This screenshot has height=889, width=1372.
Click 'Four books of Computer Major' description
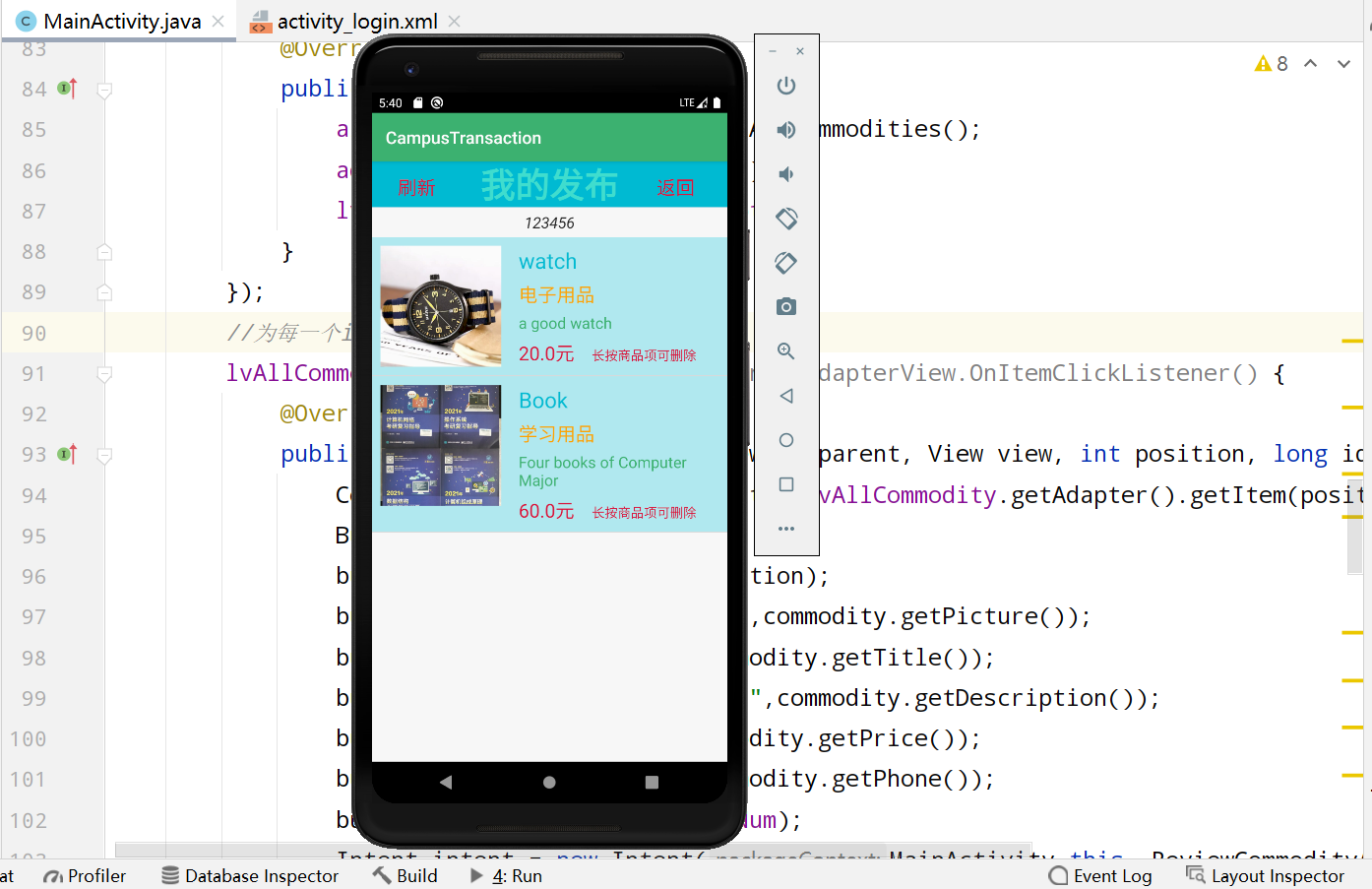602,472
